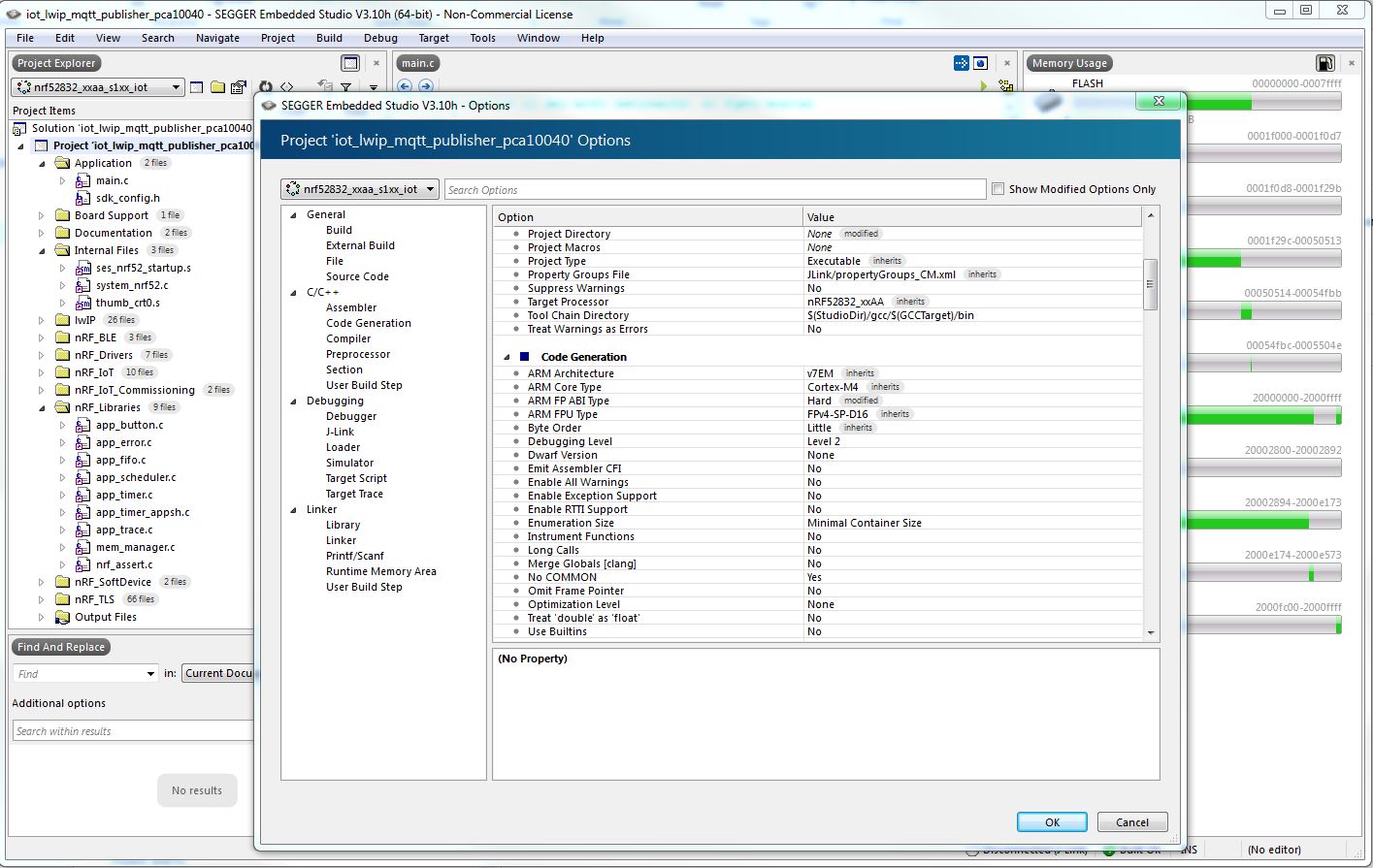Viewport: 1373px width, 868px height.
Task: Open the File menu
Action: pos(25,38)
